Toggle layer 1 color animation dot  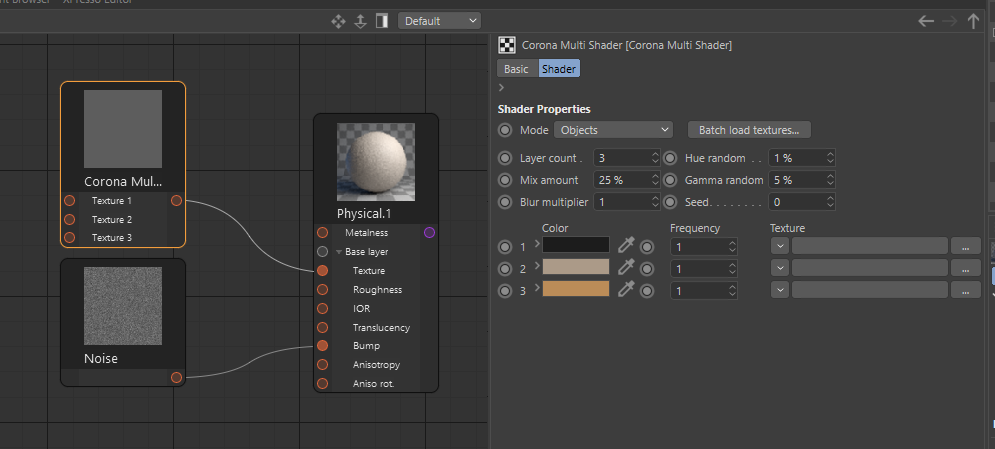tap(505, 247)
